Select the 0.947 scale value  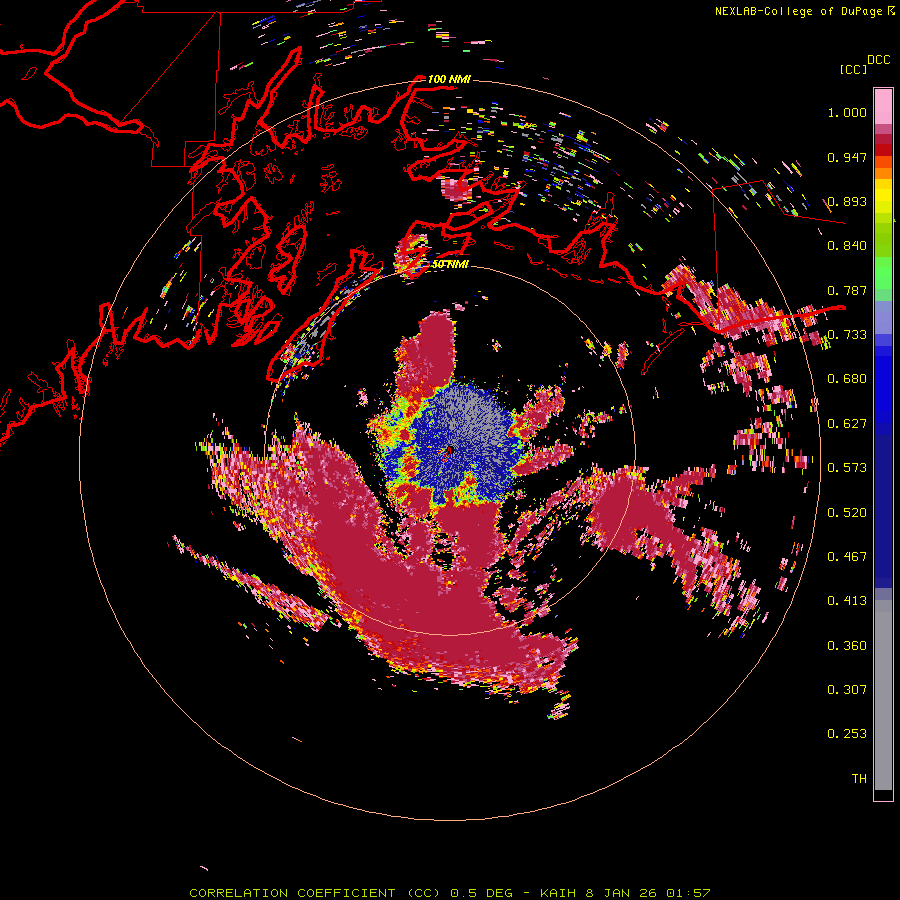point(847,157)
